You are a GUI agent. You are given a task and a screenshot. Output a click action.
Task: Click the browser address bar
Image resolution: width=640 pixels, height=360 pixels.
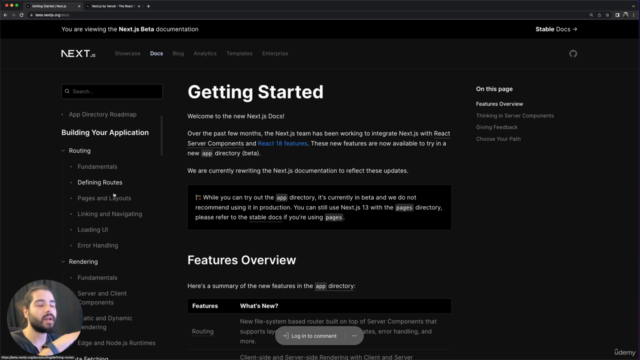tap(306, 15)
